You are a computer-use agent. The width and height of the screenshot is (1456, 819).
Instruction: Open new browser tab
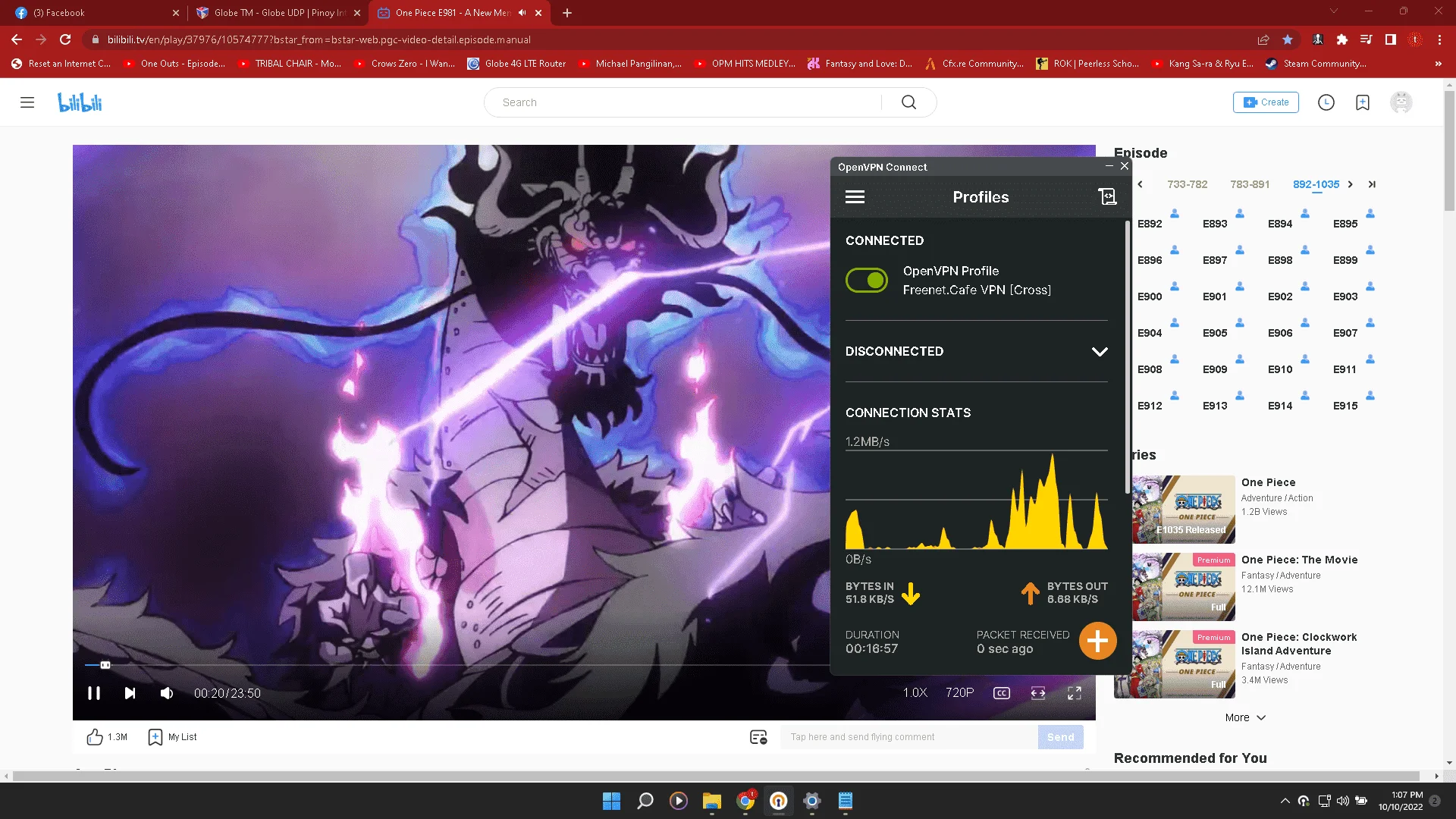567,13
